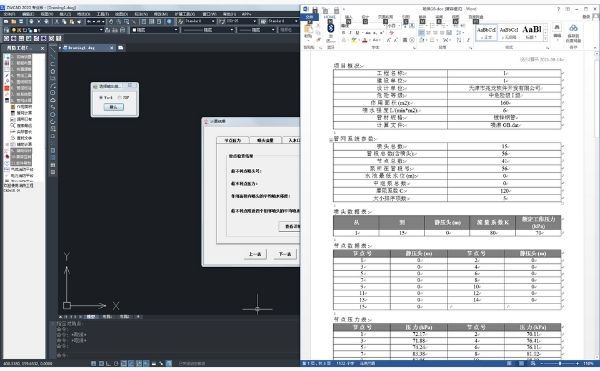Open the layer dropdown in ZWCAD layer toolbar
Viewport: 600px width, 371px height.
tap(101, 30)
